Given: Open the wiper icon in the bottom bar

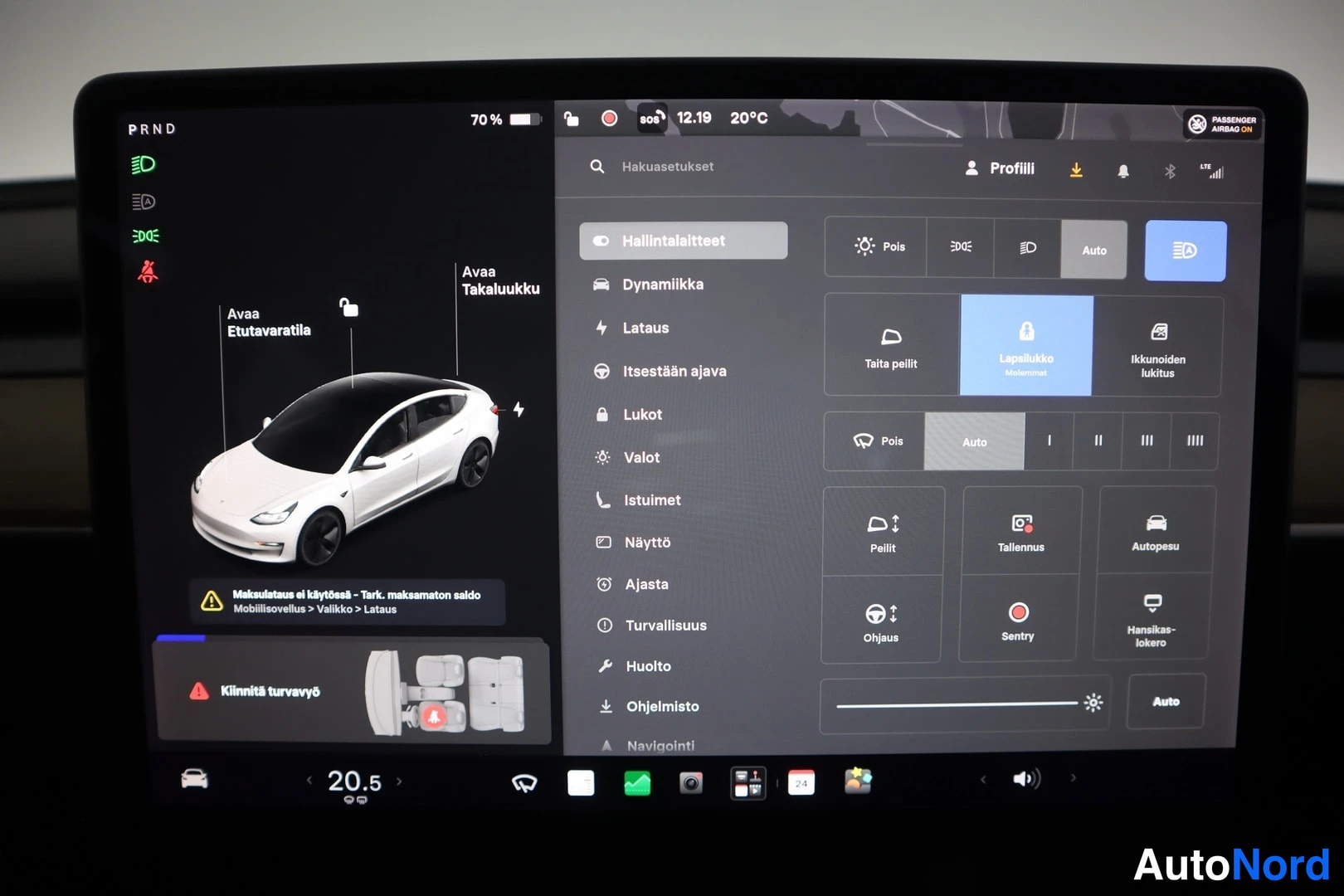Looking at the screenshot, I should click(x=524, y=782).
